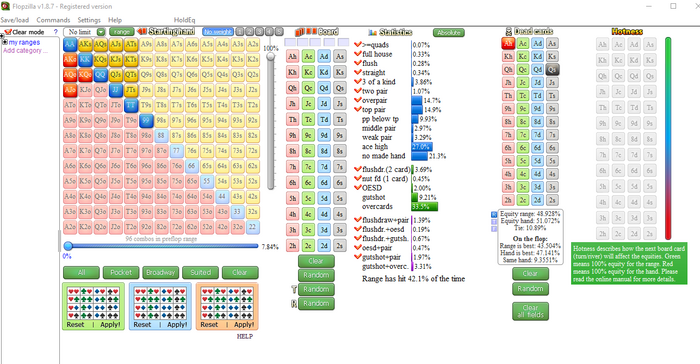
Task: Select weight preset button 3
Action: tap(259, 32)
